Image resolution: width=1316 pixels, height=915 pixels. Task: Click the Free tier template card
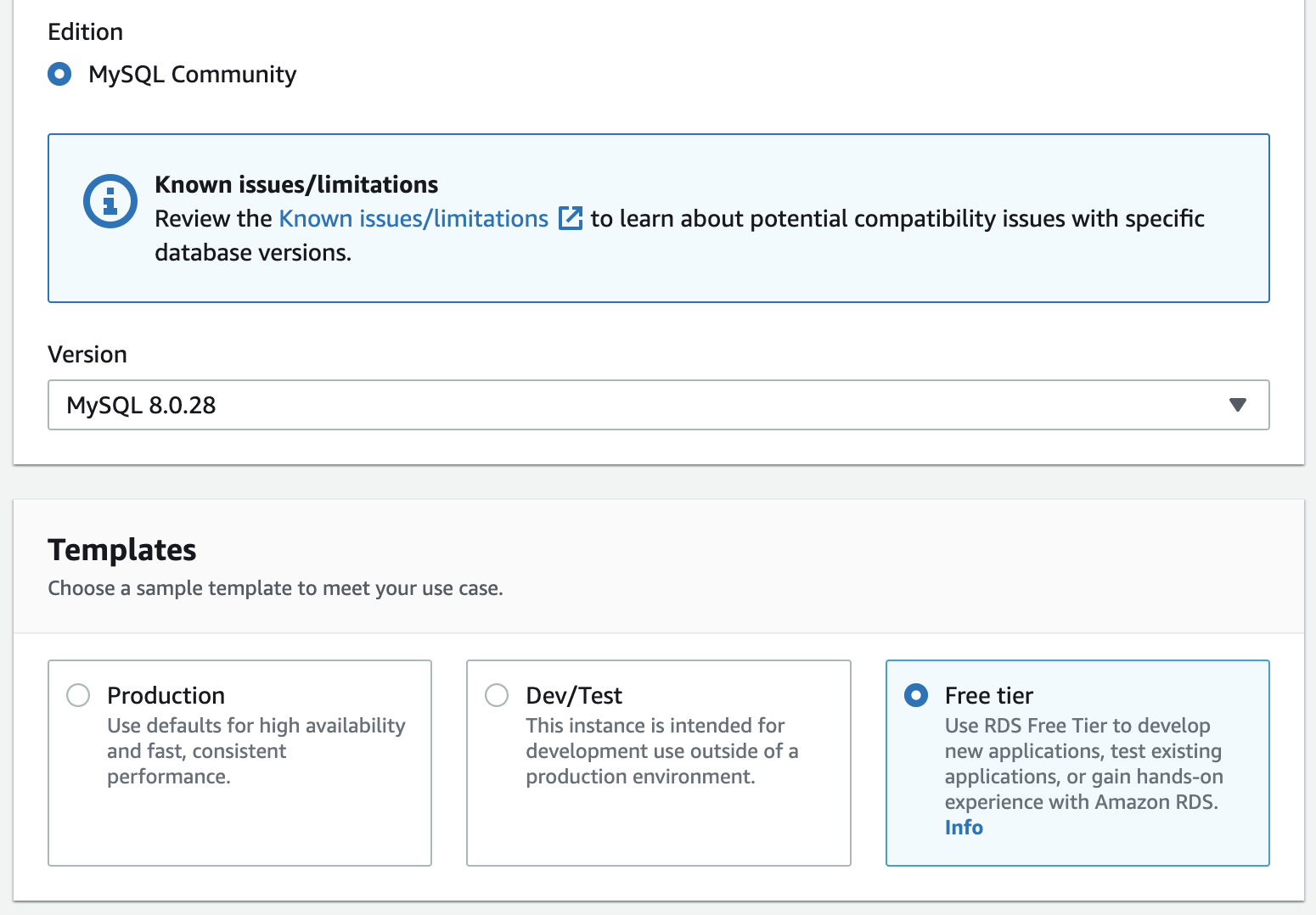click(x=1077, y=762)
